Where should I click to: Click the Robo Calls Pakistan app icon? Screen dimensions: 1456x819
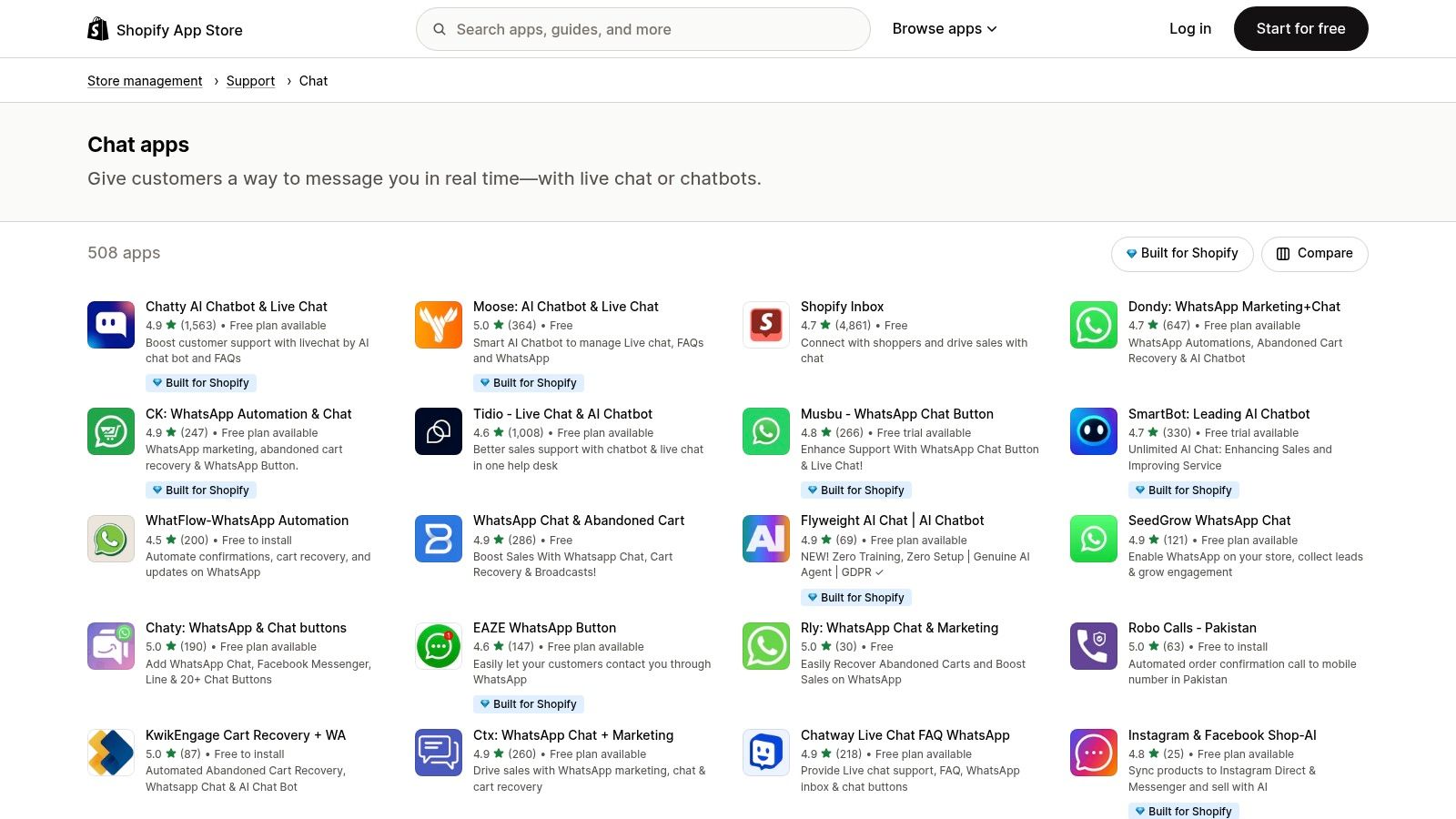1093,645
